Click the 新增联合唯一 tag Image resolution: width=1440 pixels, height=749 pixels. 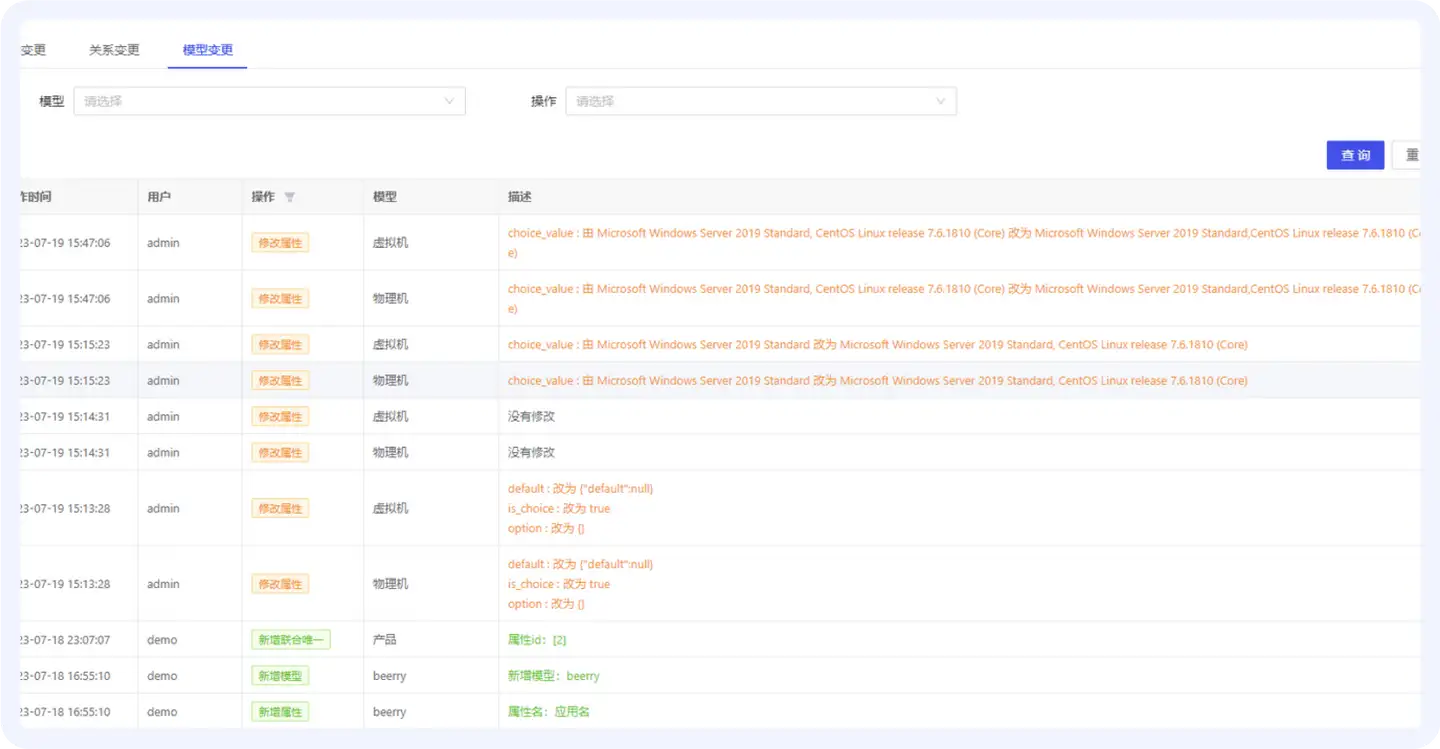coord(291,640)
